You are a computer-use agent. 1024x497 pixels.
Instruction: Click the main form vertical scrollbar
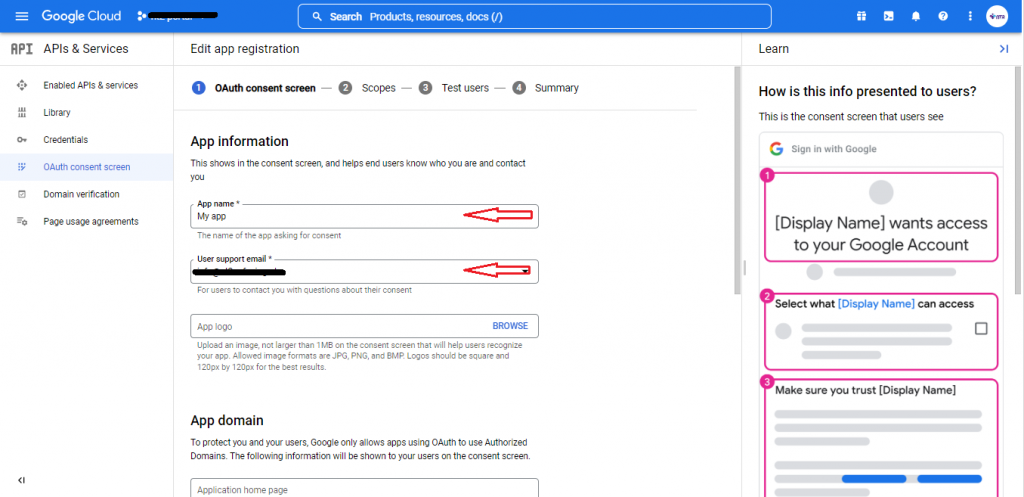pos(738,180)
